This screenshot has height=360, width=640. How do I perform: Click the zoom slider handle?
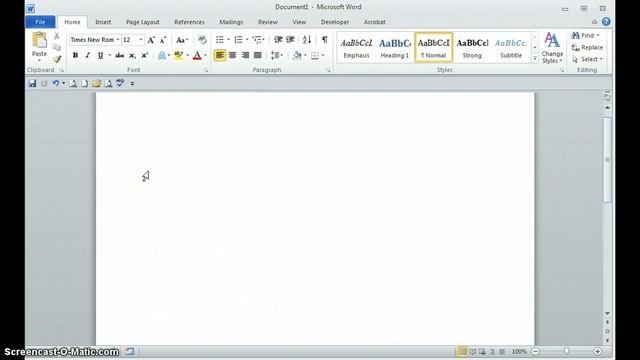click(567, 351)
